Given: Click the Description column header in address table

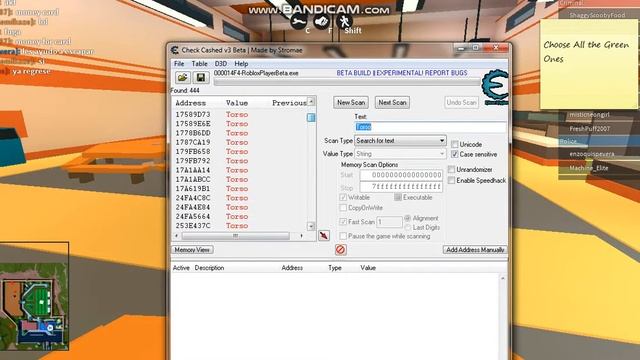Looking at the screenshot, I should [209, 268].
